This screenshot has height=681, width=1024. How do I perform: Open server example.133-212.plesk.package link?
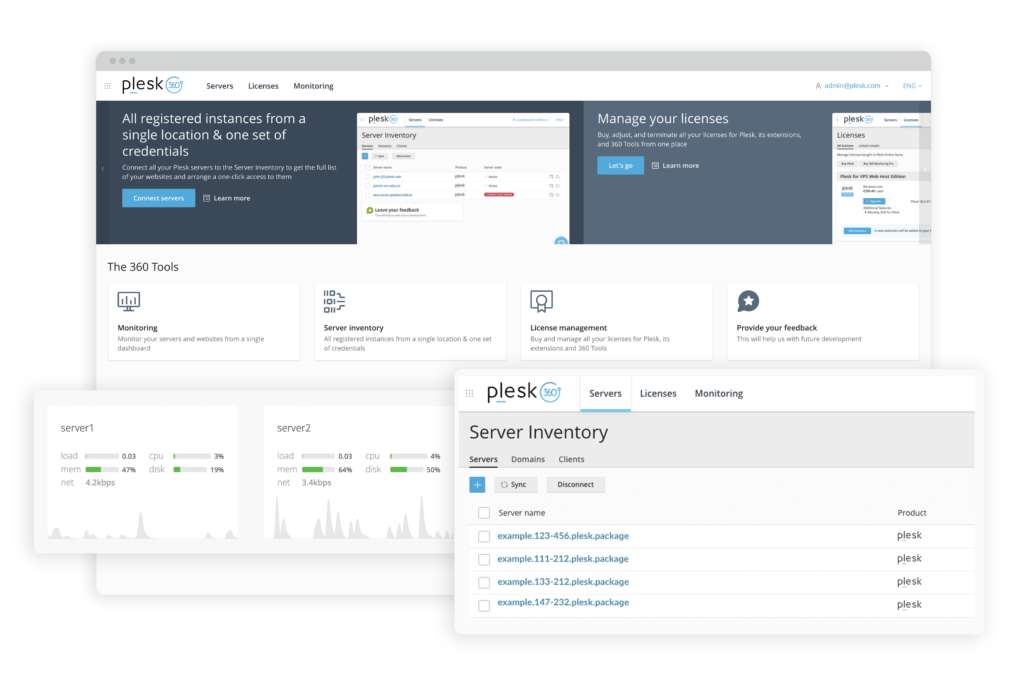pyautogui.click(x=563, y=581)
